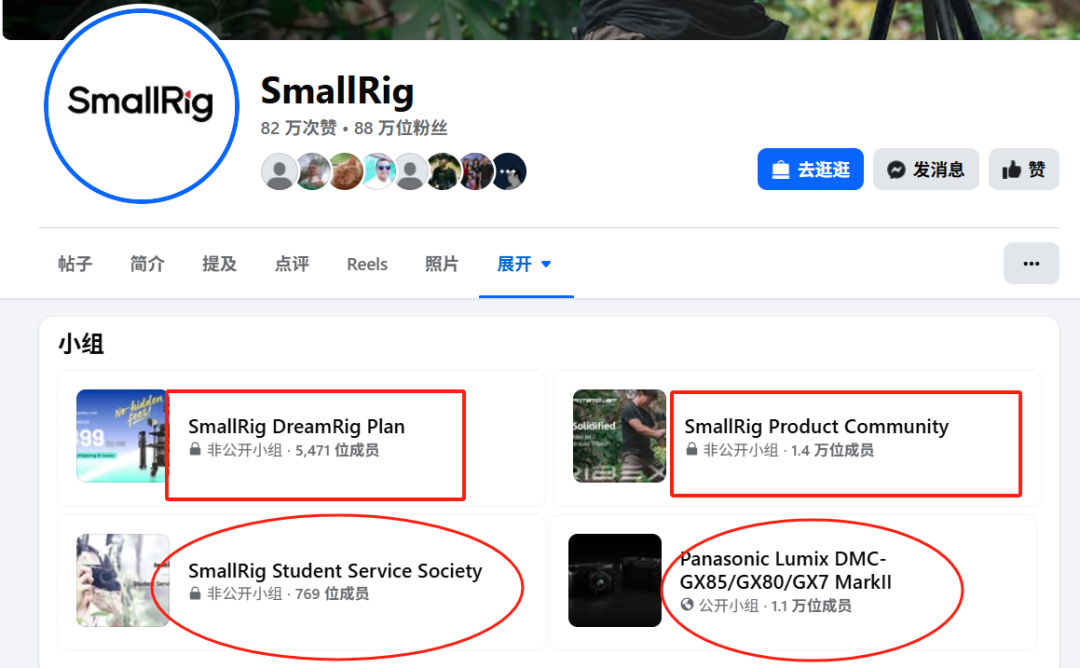
Task: Go to the 点评 tab
Action: pos(291,264)
